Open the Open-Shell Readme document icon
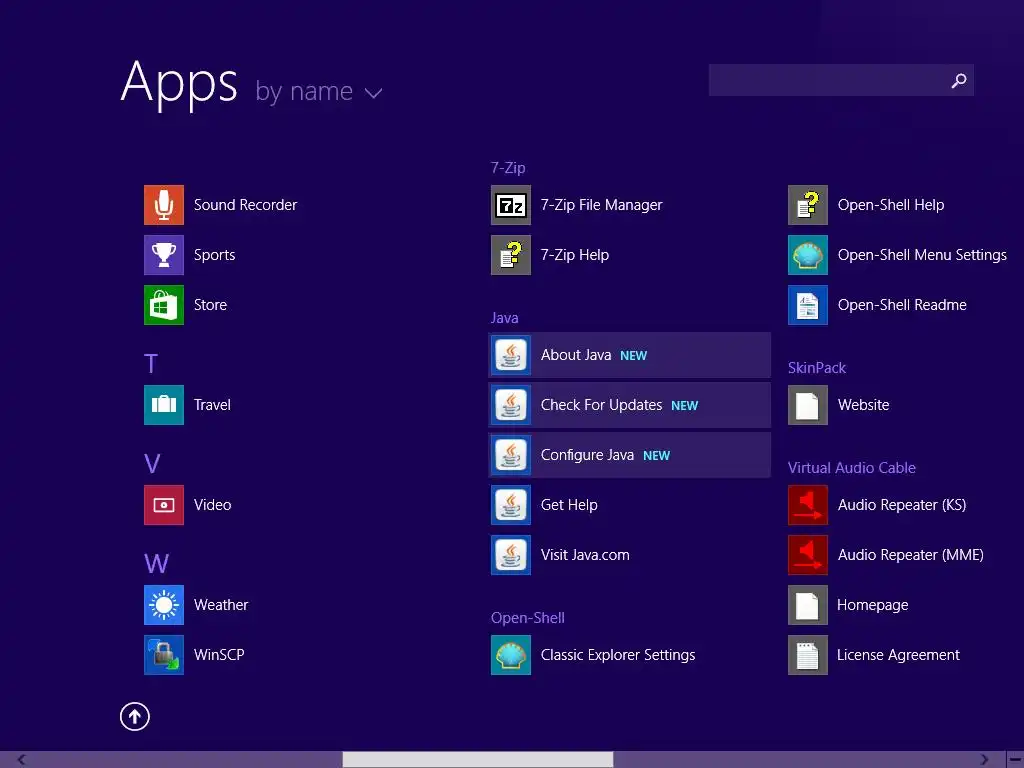 click(808, 305)
